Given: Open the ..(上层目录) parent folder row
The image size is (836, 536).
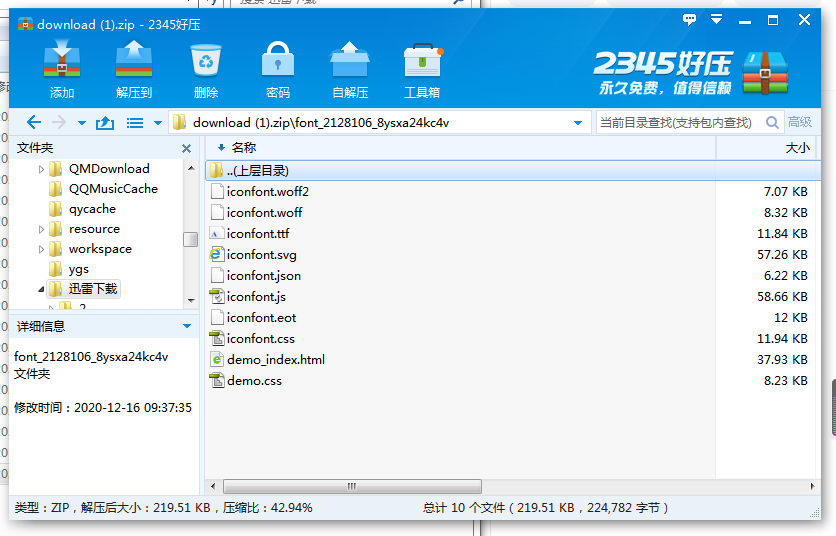Looking at the screenshot, I should [512, 171].
